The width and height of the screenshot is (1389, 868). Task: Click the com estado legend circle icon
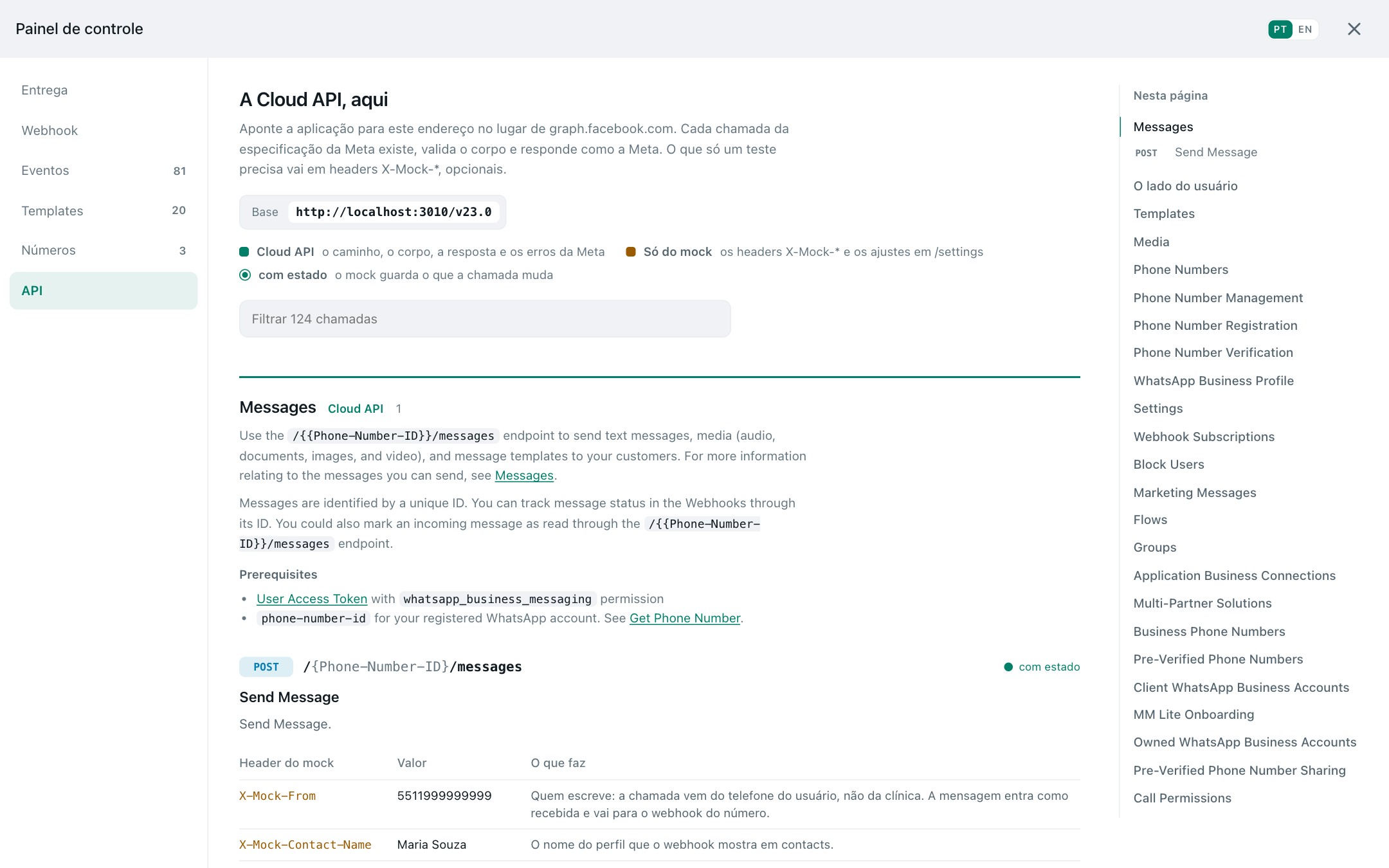tap(245, 275)
